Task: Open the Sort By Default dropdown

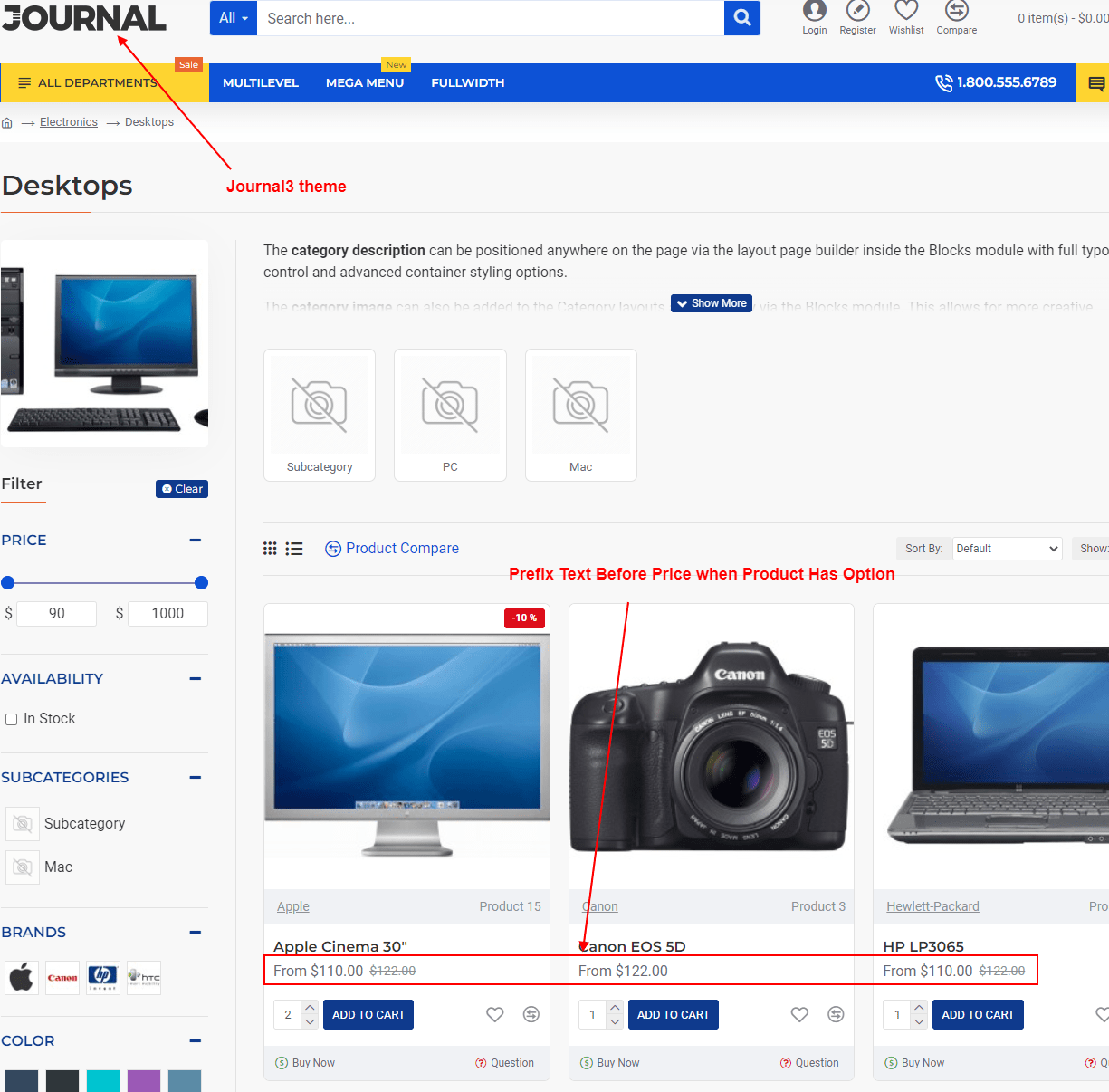Action: pos(1007,549)
